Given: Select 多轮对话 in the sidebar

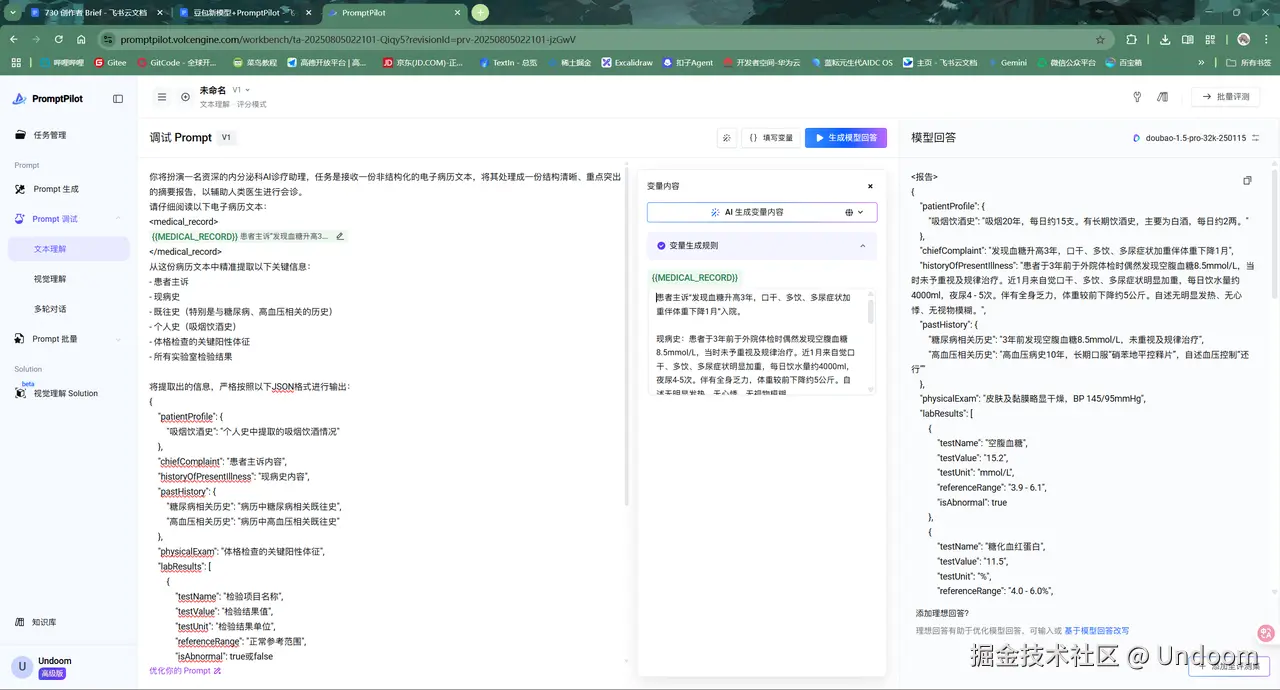Looking at the screenshot, I should point(50,309).
